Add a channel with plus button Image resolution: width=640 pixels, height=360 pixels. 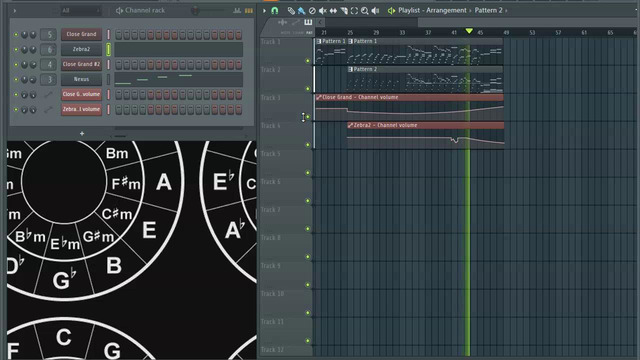point(82,133)
